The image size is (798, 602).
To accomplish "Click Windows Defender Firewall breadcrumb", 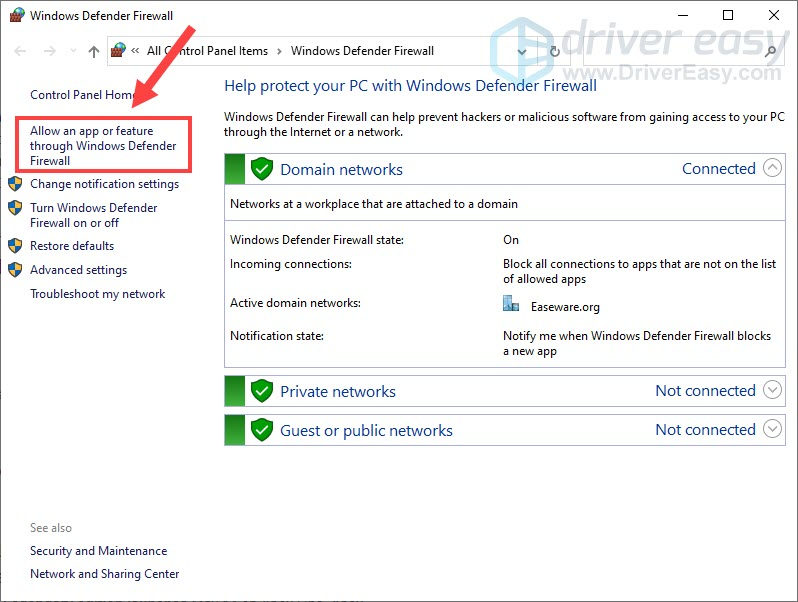I will point(362,51).
